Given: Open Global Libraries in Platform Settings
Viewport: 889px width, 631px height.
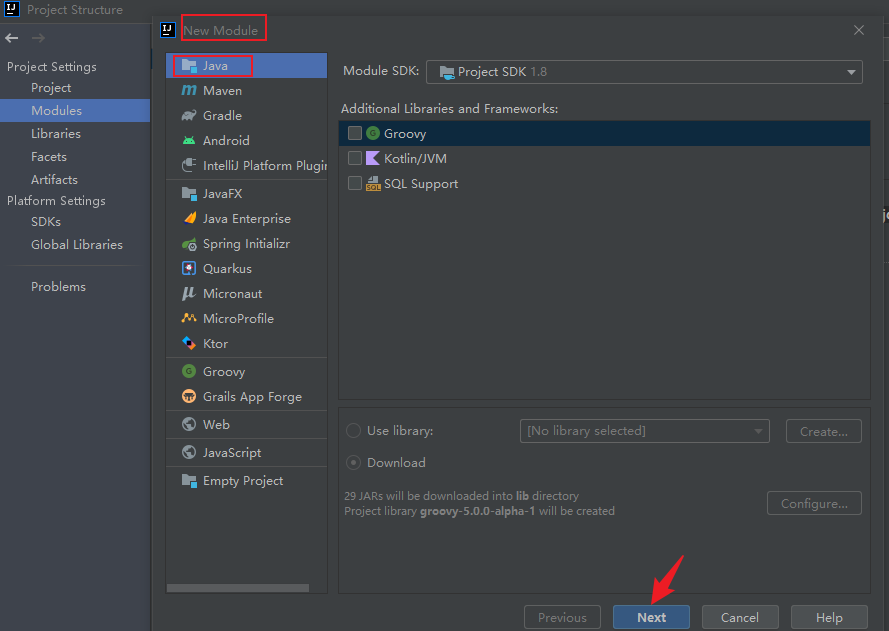Looking at the screenshot, I should click(75, 245).
